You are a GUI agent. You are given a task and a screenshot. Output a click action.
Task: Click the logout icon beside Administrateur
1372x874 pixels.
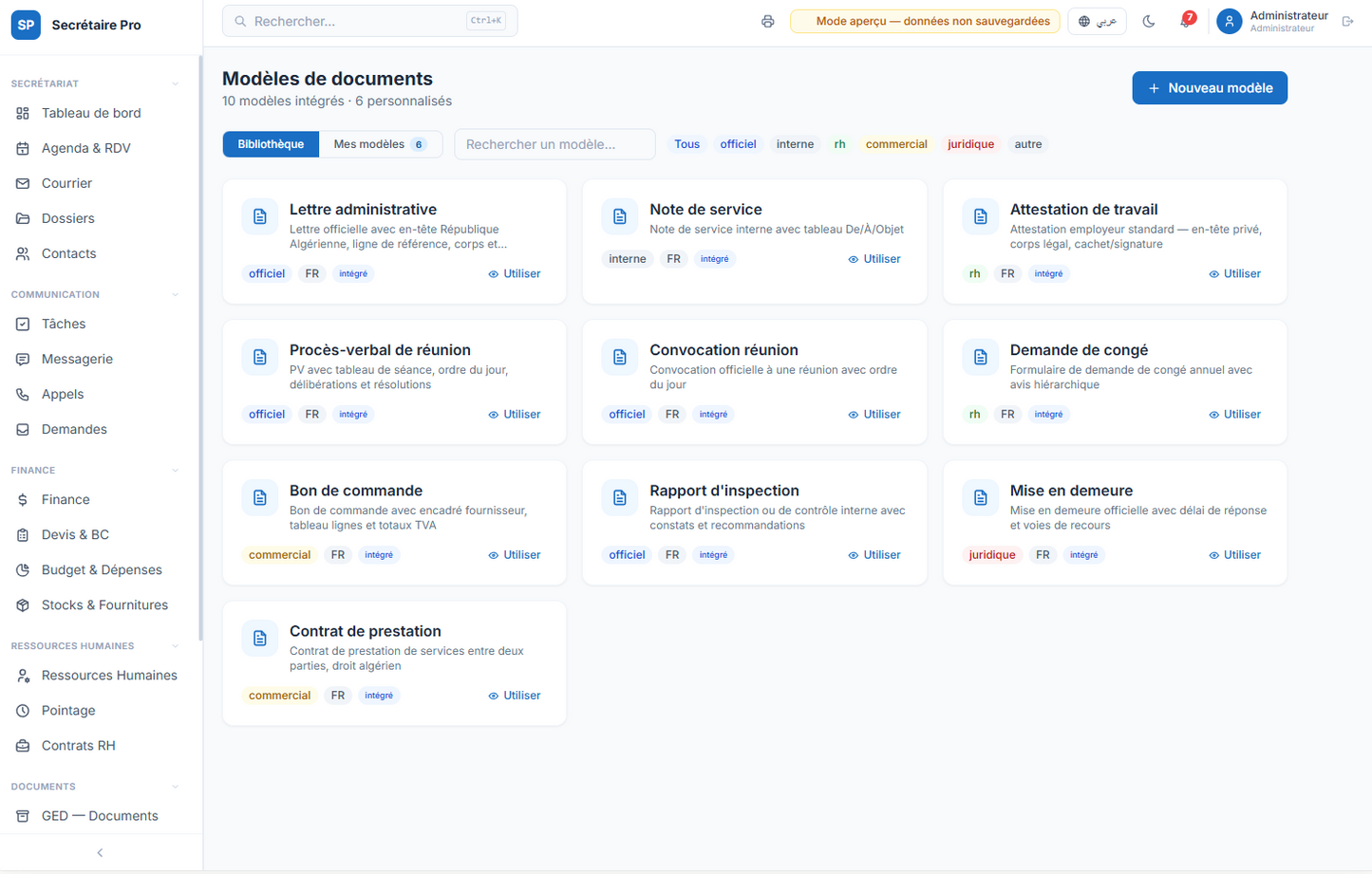[x=1347, y=21]
